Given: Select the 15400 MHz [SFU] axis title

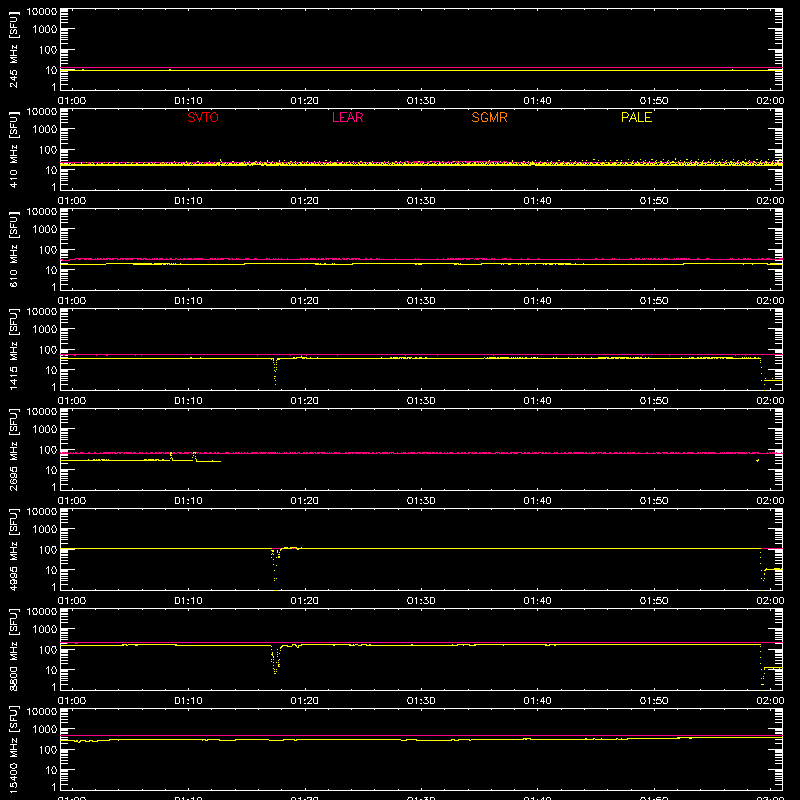Looking at the screenshot, I should tap(13, 749).
